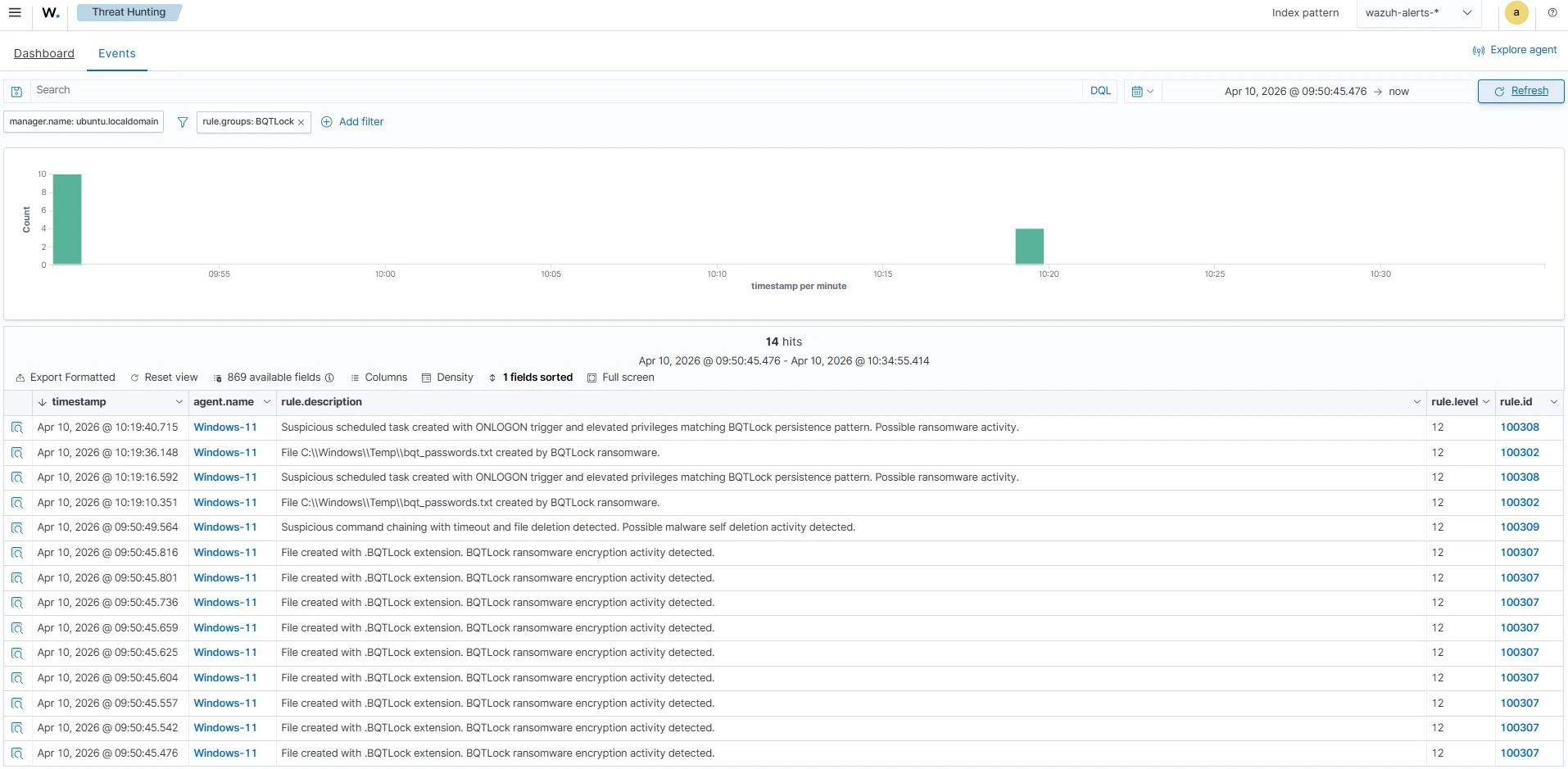Toggle Density settings for the table
This screenshot has height=769, width=1568.
click(x=447, y=378)
